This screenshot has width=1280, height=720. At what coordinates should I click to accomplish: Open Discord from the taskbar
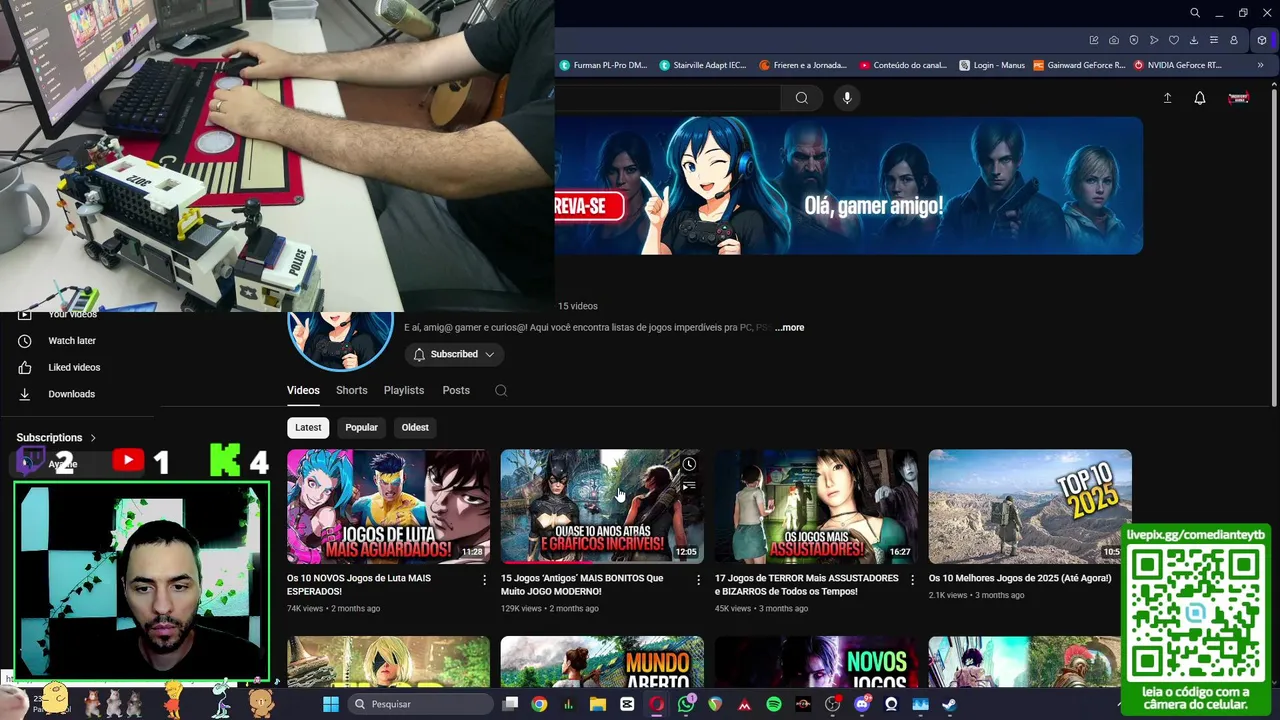[x=862, y=704]
